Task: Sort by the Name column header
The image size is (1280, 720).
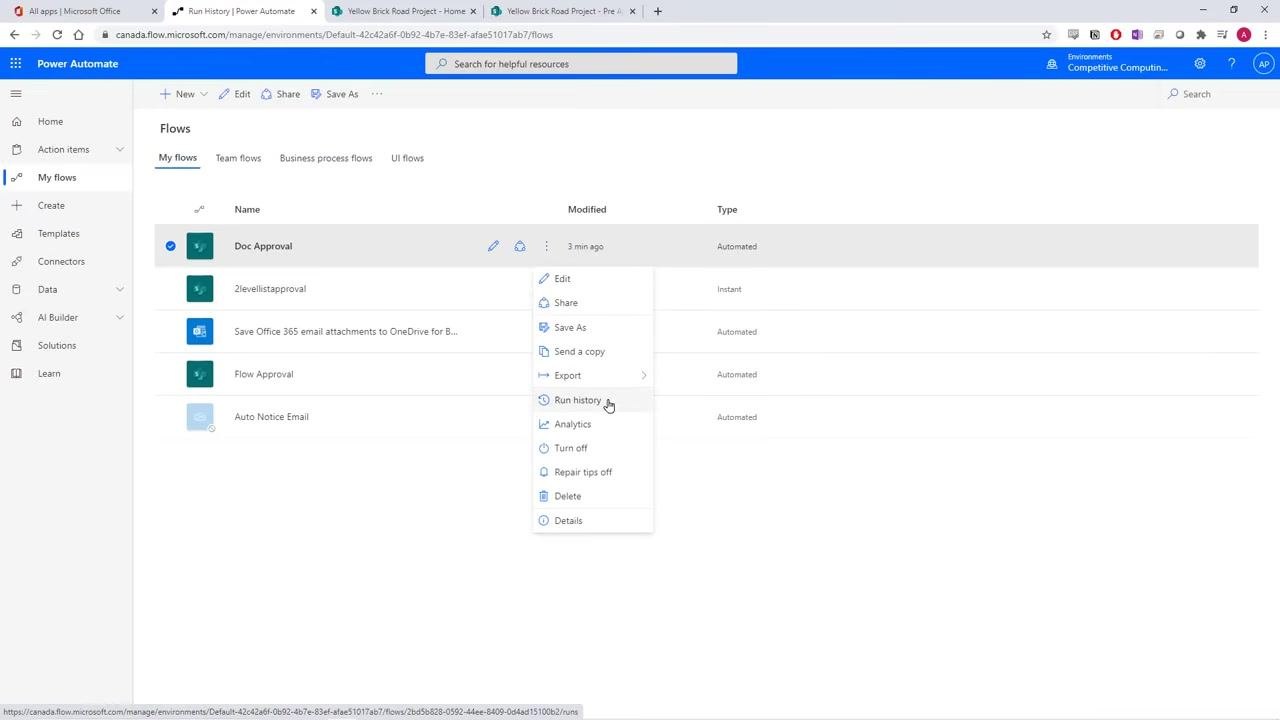Action: (x=247, y=209)
